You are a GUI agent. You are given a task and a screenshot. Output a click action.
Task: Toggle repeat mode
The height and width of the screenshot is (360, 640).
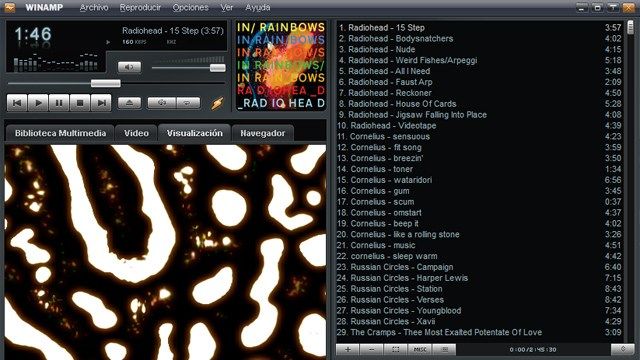(188, 102)
